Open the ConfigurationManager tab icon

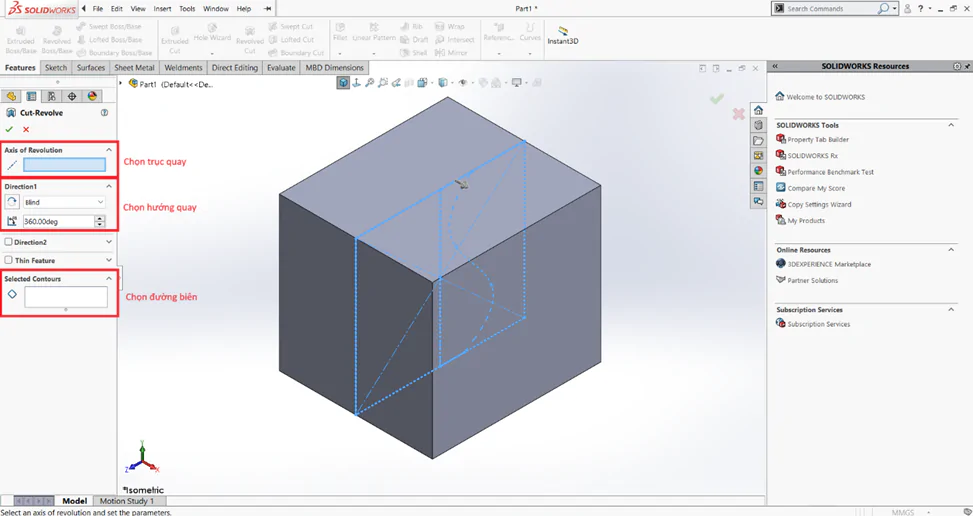tap(52, 96)
